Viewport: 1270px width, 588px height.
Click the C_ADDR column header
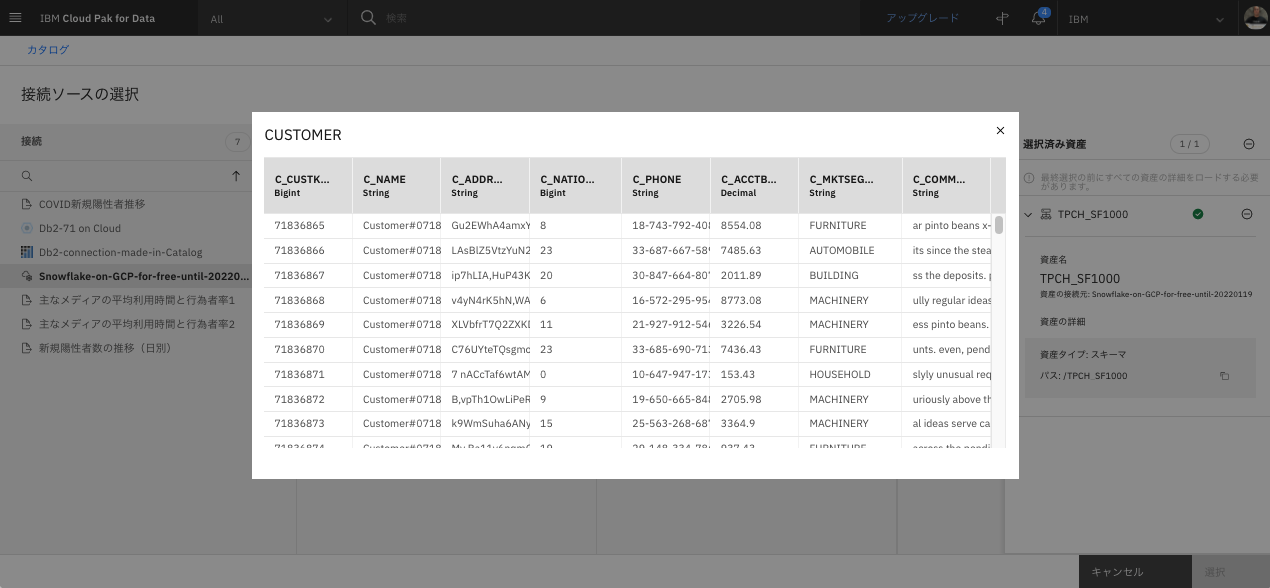tap(485, 186)
